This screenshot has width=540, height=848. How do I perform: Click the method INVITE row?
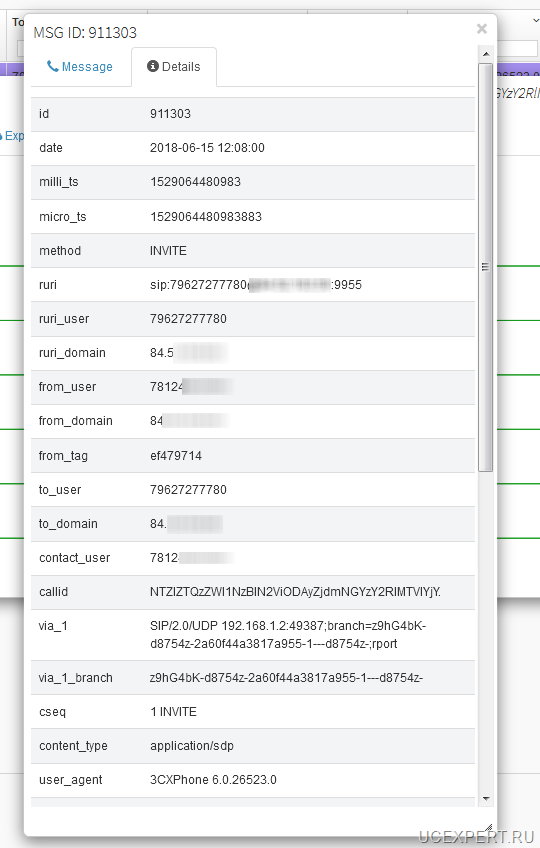[253, 251]
